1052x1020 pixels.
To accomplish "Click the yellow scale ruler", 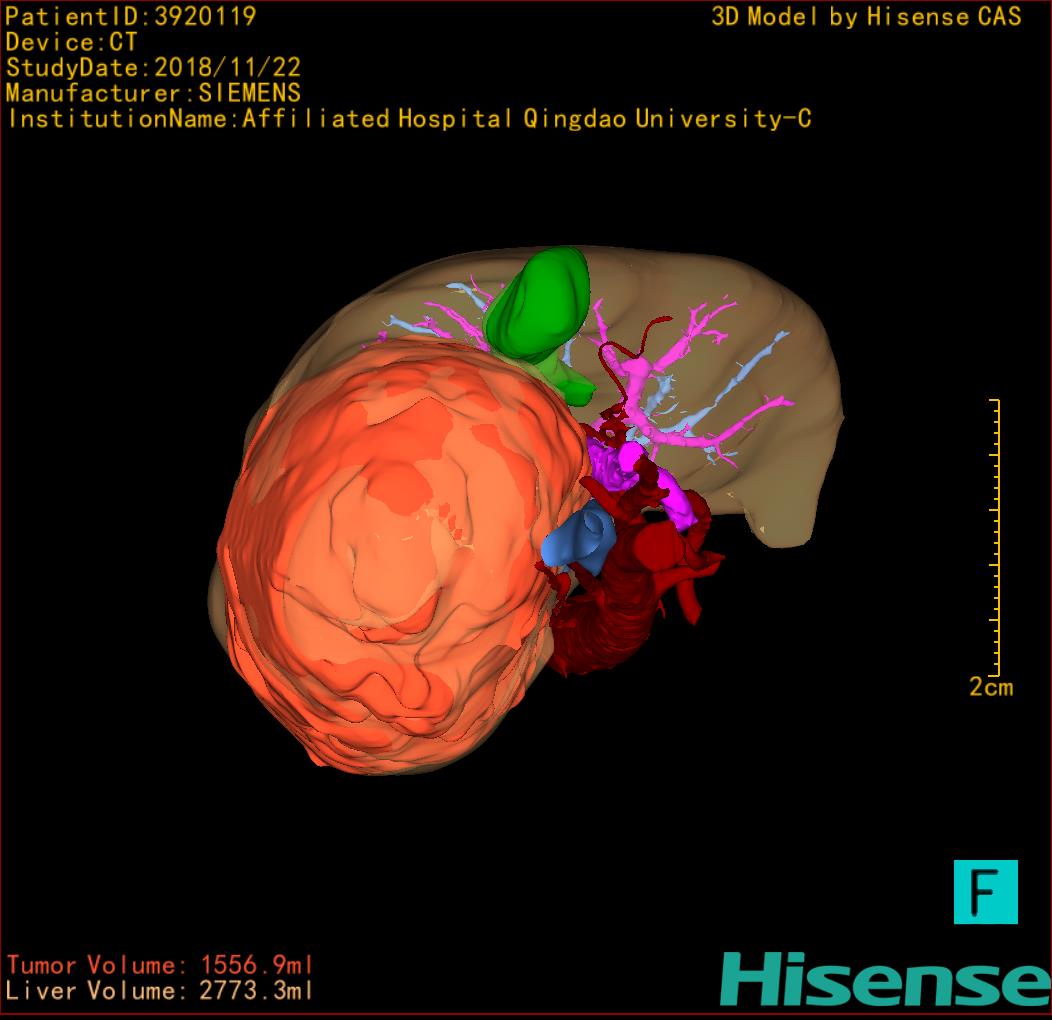I will pyautogui.click(x=994, y=536).
